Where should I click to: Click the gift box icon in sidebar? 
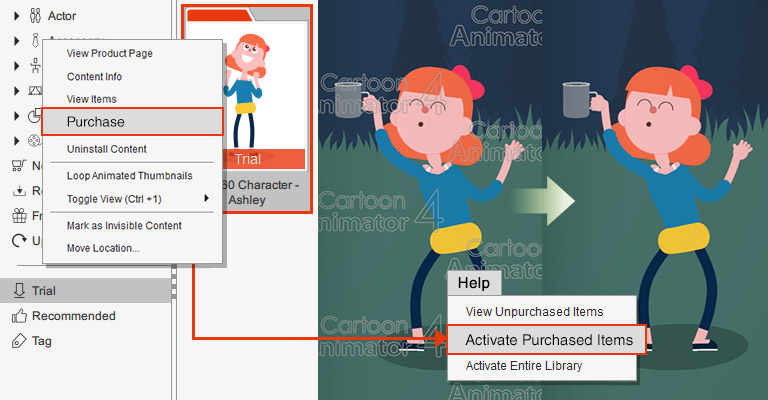pos(18,215)
